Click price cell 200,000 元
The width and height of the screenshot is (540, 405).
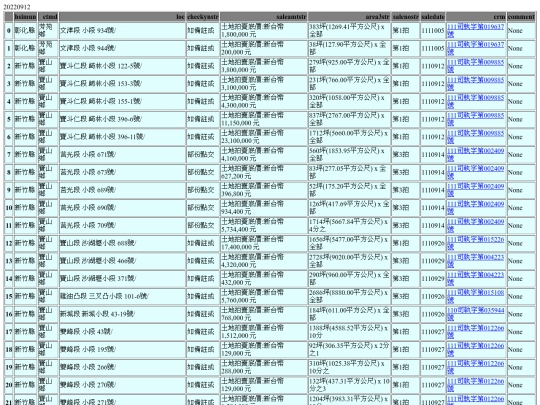[263, 48]
